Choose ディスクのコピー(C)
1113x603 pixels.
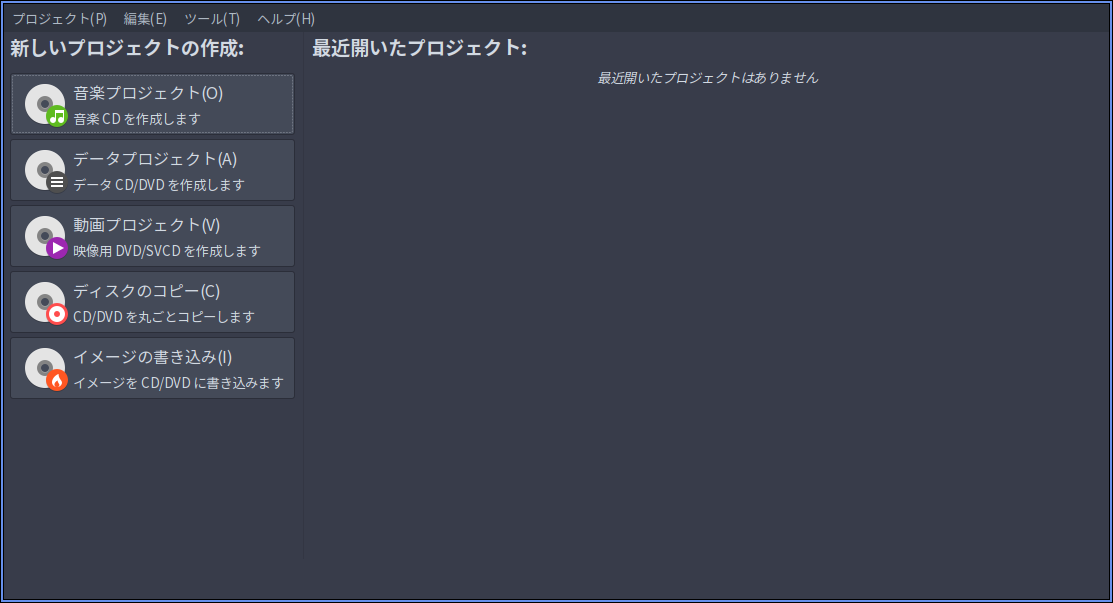(x=153, y=302)
